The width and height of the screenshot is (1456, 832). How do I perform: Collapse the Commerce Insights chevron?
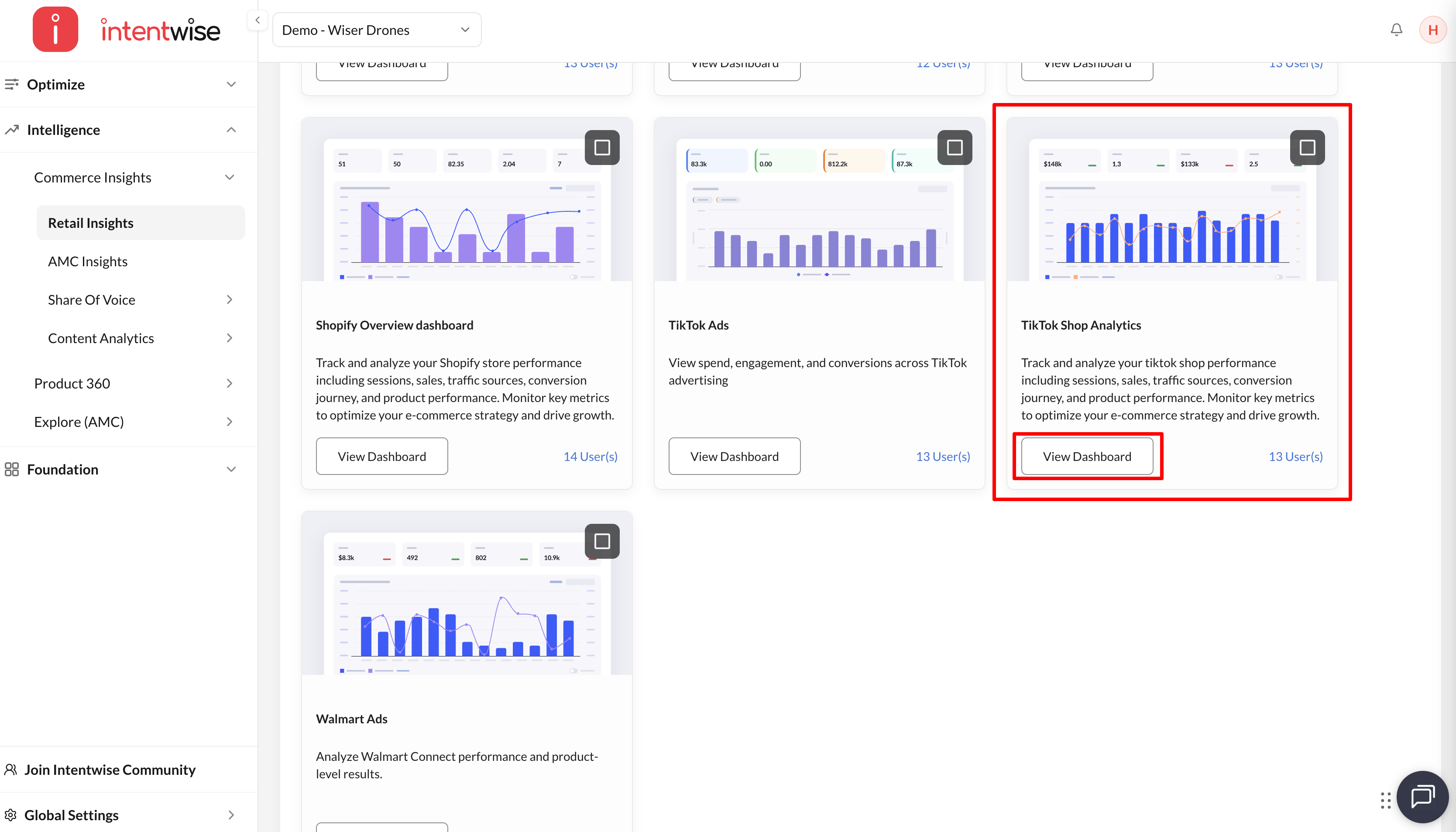230,177
